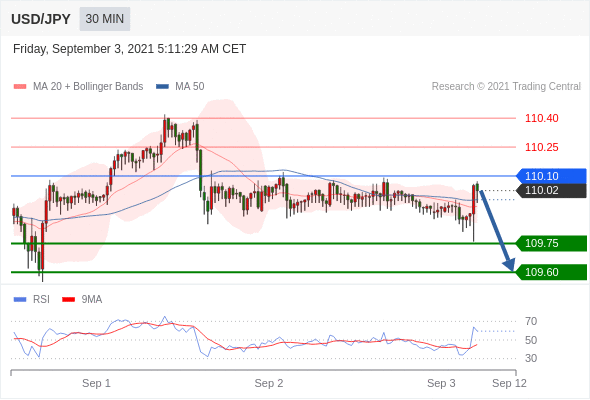Image resolution: width=590 pixels, height=400 pixels.
Task: Click the RSI legend label
Action: click(x=41, y=300)
